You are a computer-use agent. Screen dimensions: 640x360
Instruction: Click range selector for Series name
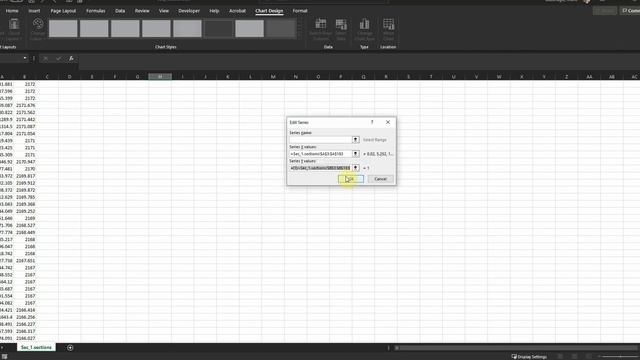click(356, 140)
